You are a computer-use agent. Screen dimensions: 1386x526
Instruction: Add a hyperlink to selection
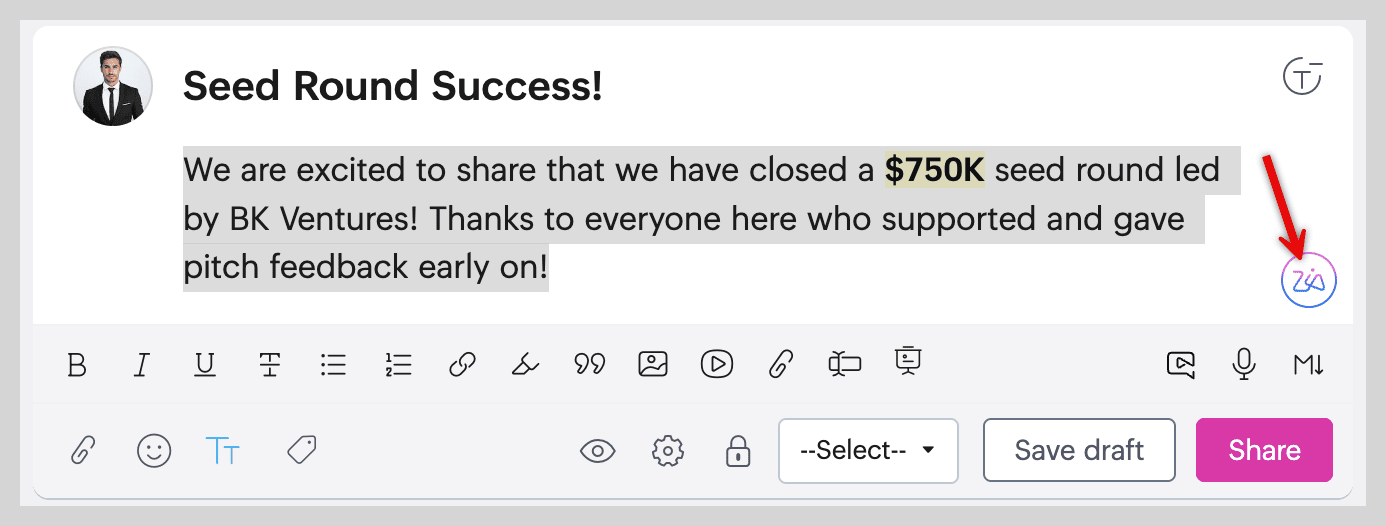[461, 365]
